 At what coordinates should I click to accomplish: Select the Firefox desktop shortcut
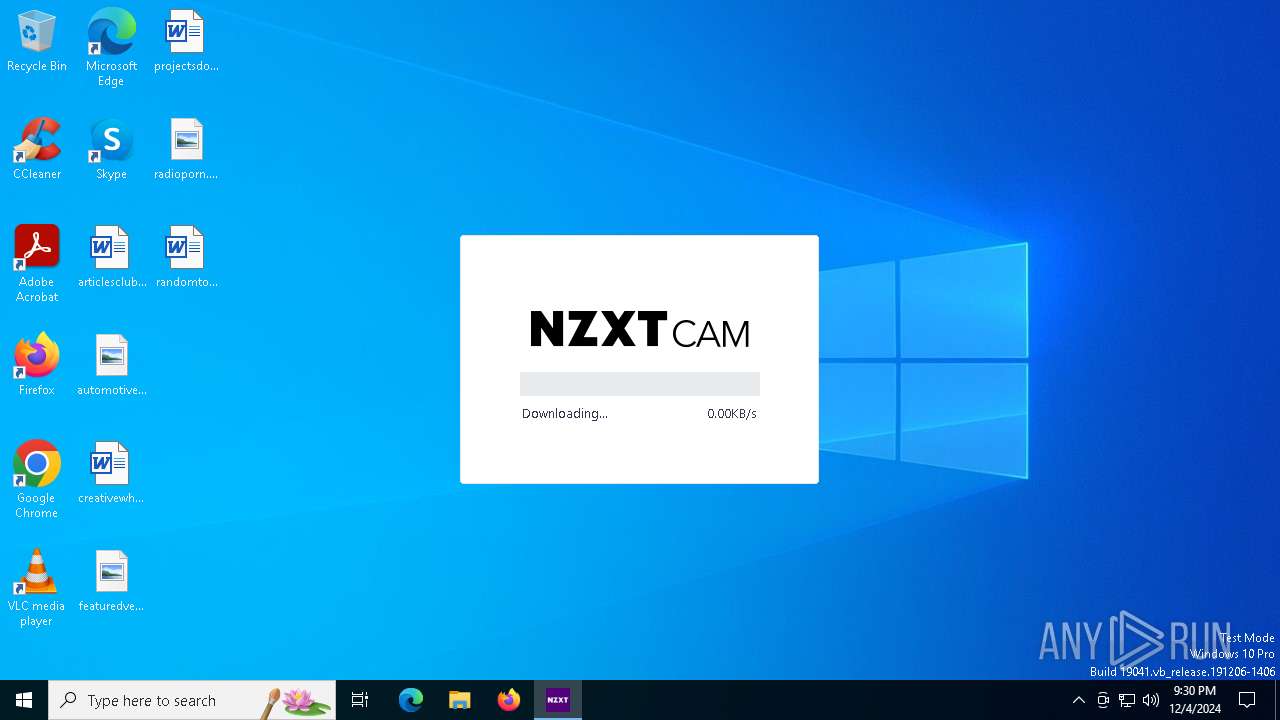(x=37, y=366)
